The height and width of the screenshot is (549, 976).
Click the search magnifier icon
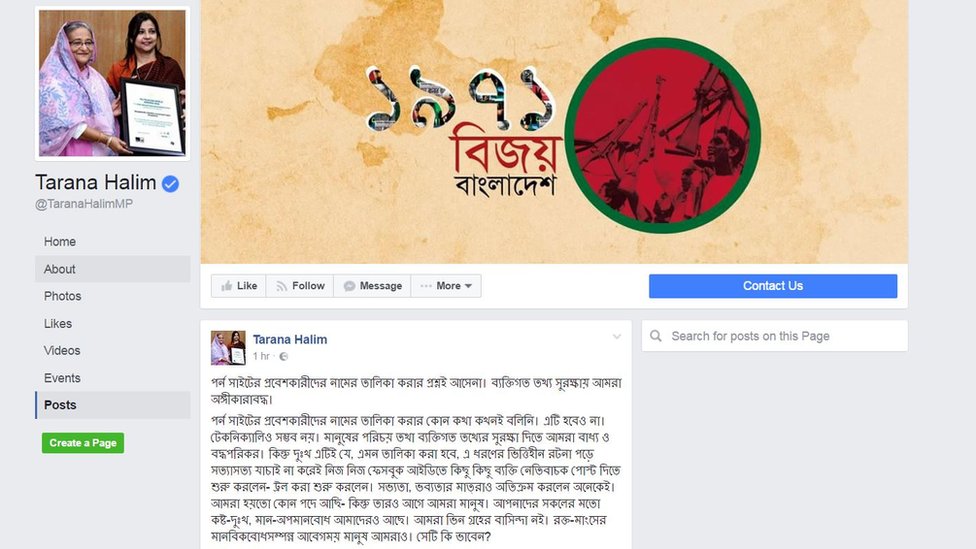[x=655, y=336]
